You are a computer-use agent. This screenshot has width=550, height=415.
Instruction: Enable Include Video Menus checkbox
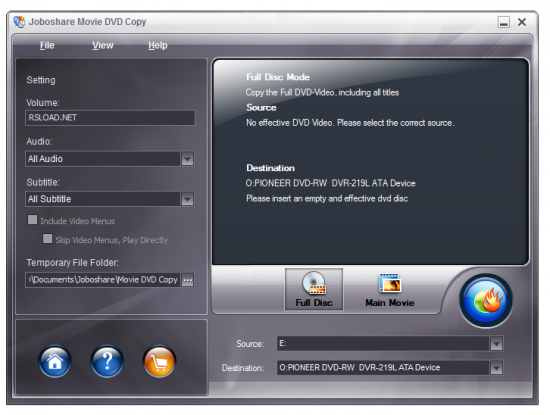32,220
